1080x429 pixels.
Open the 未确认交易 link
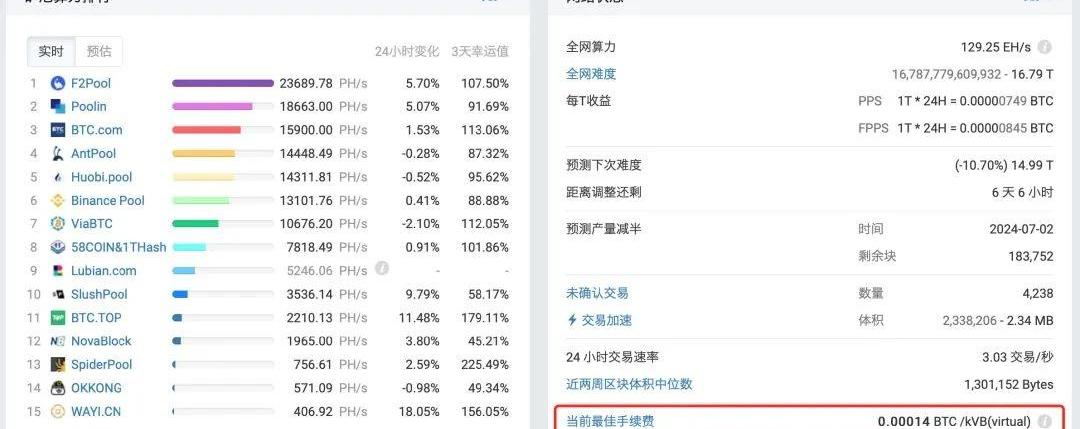[x=597, y=293]
